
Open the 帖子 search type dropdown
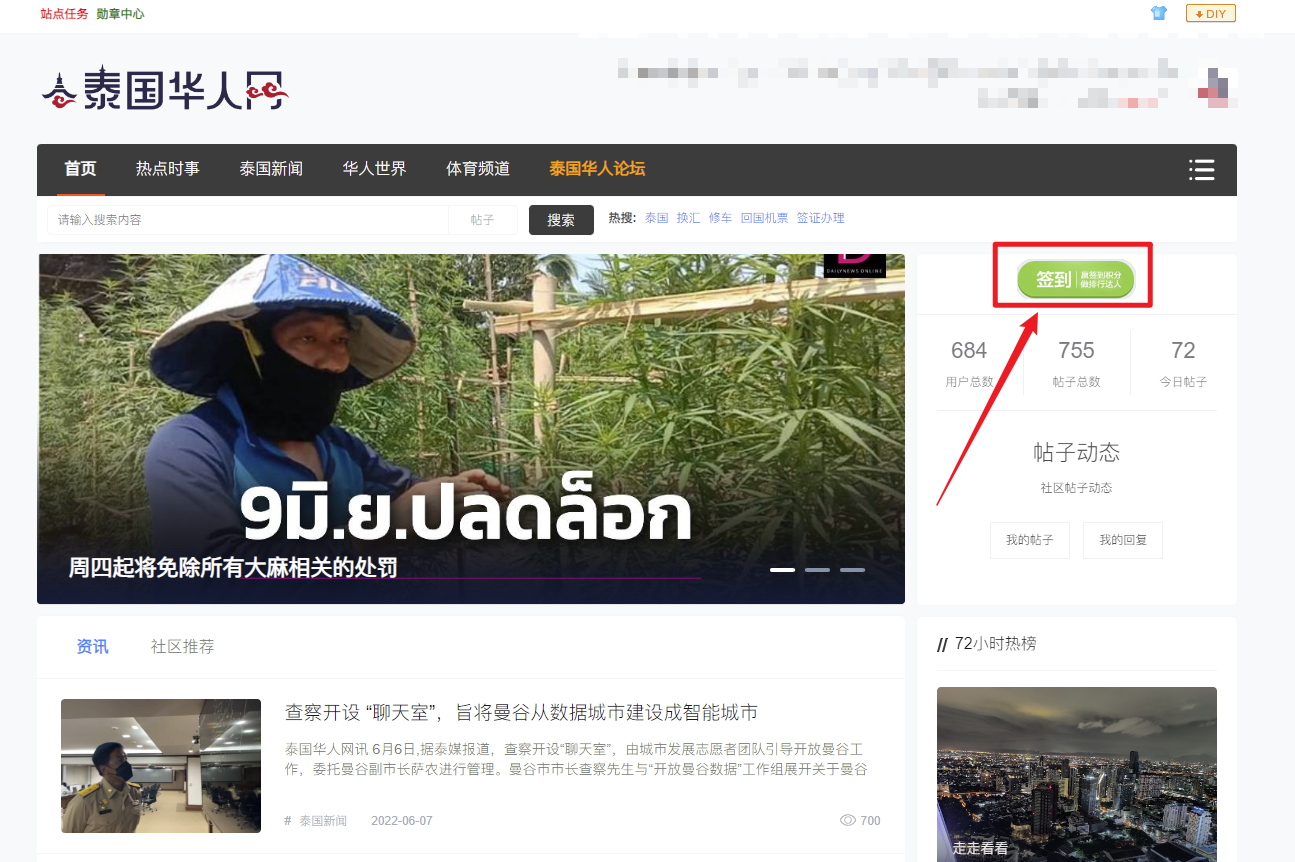pos(483,219)
